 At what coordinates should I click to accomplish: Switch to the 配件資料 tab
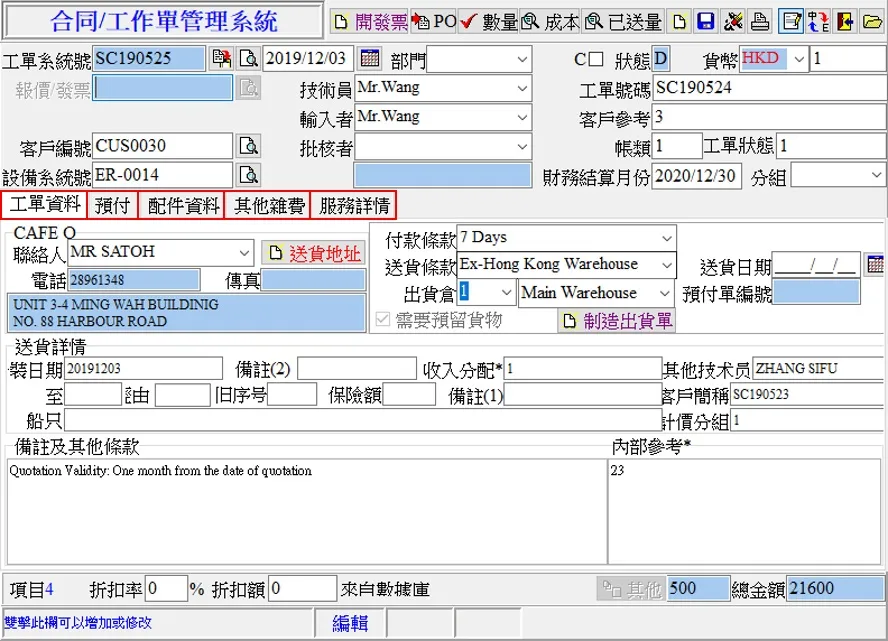[183, 206]
